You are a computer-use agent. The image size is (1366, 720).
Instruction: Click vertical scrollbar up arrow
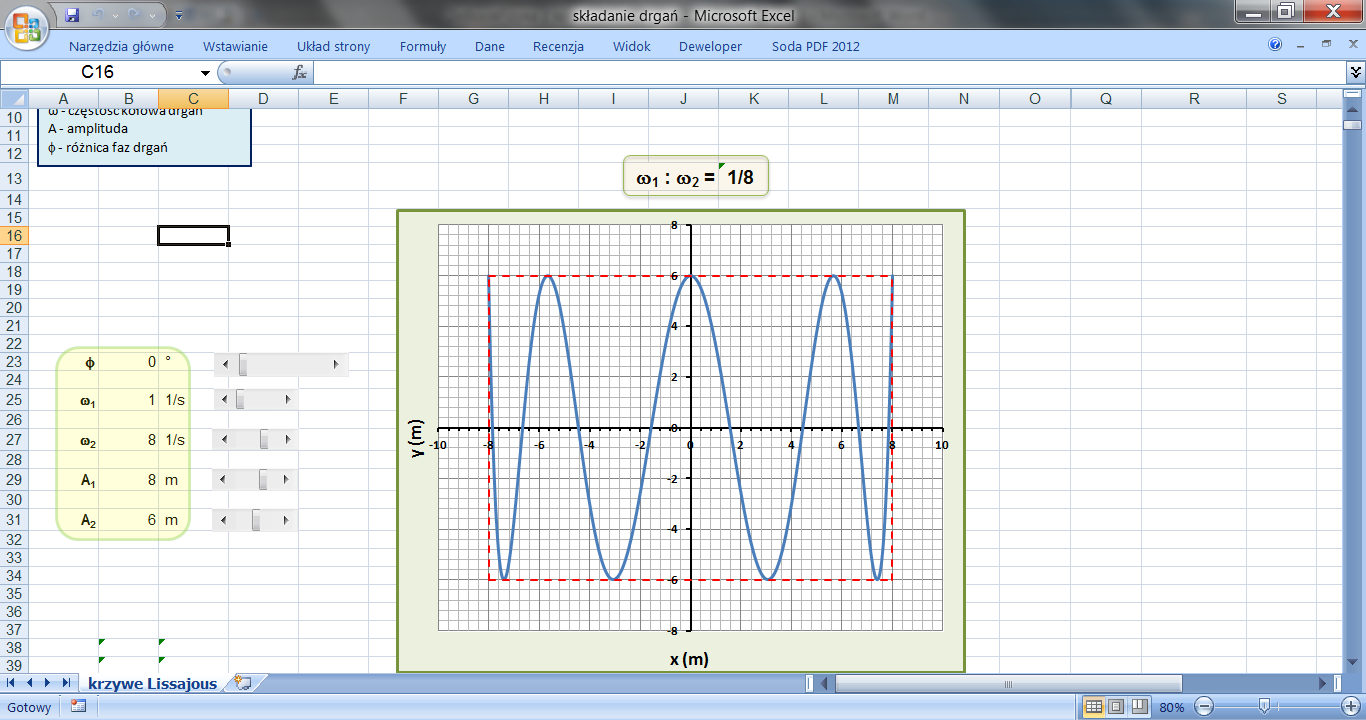click(1354, 107)
